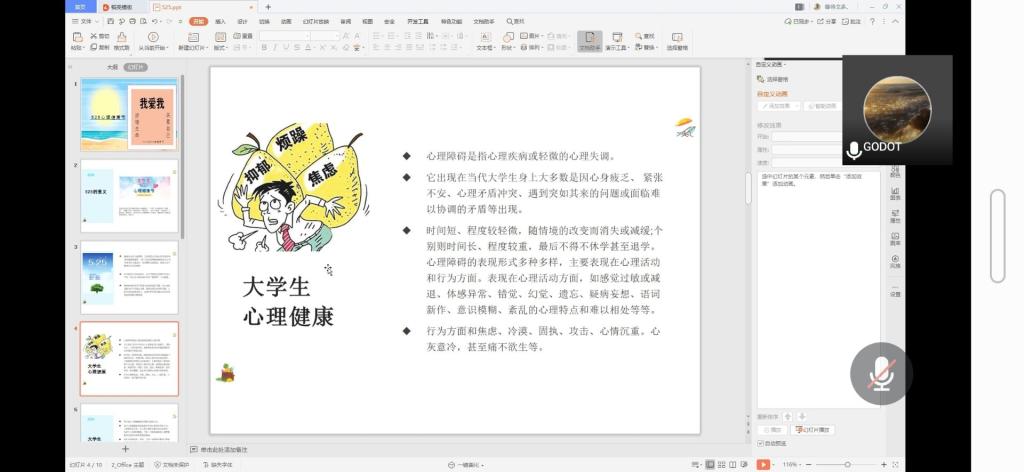
Task: Click 单击此处添加备注 notes area
Action: pos(224,450)
